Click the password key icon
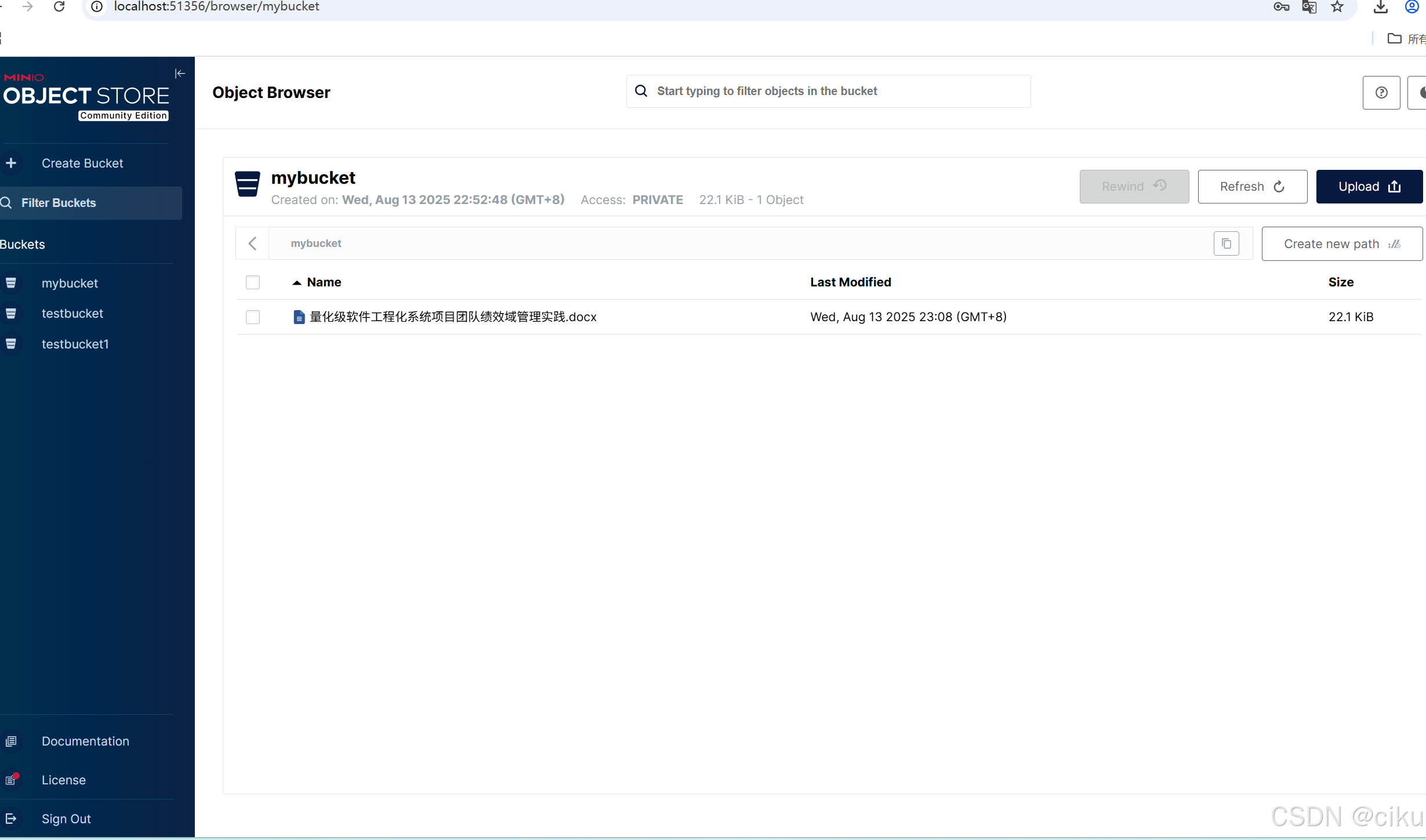 pyautogui.click(x=1281, y=7)
